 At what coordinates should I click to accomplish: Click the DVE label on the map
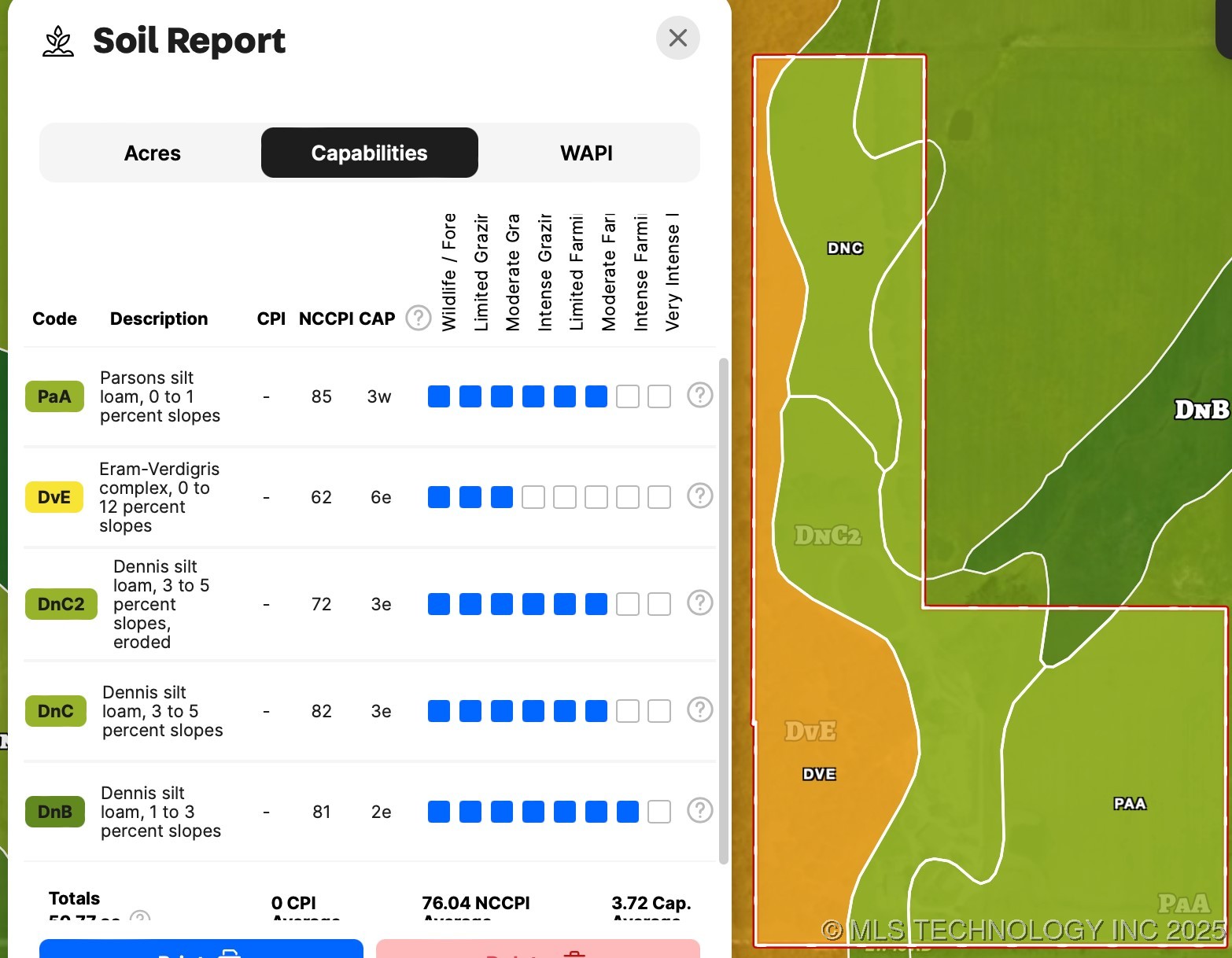click(819, 774)
